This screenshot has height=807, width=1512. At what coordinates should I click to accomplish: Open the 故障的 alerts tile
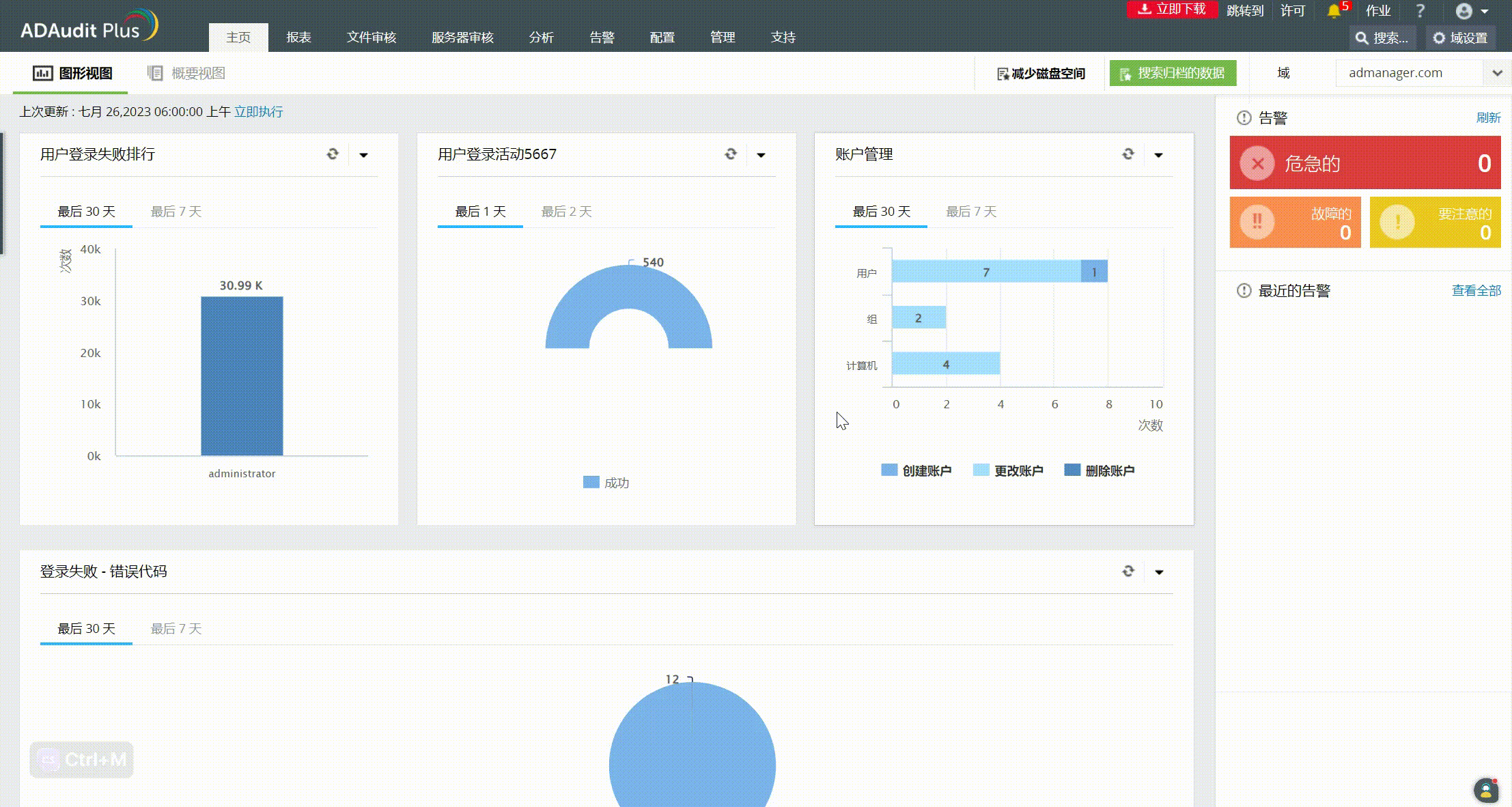[1295, 222]
